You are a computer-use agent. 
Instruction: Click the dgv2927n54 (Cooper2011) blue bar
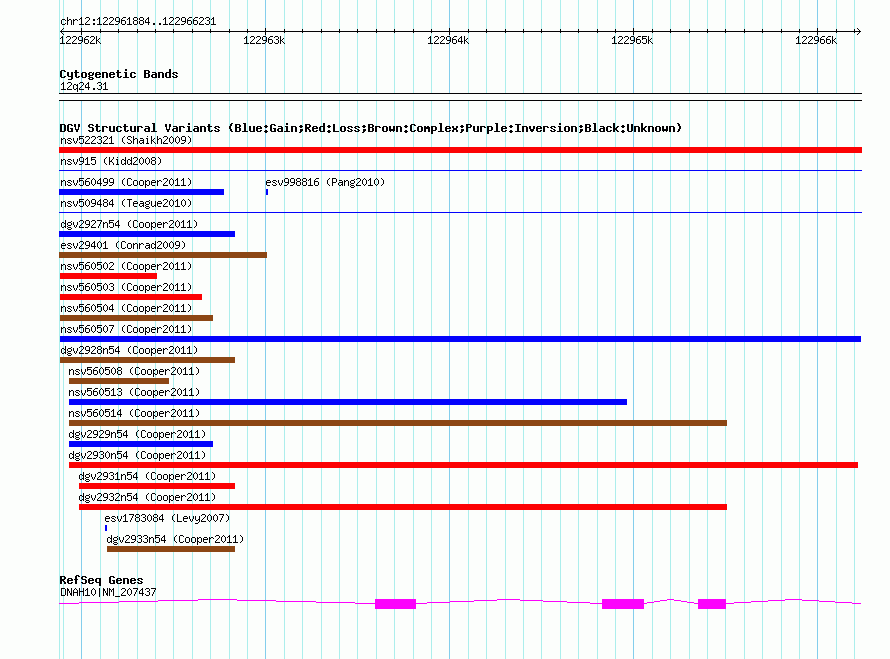click(147, 234)
